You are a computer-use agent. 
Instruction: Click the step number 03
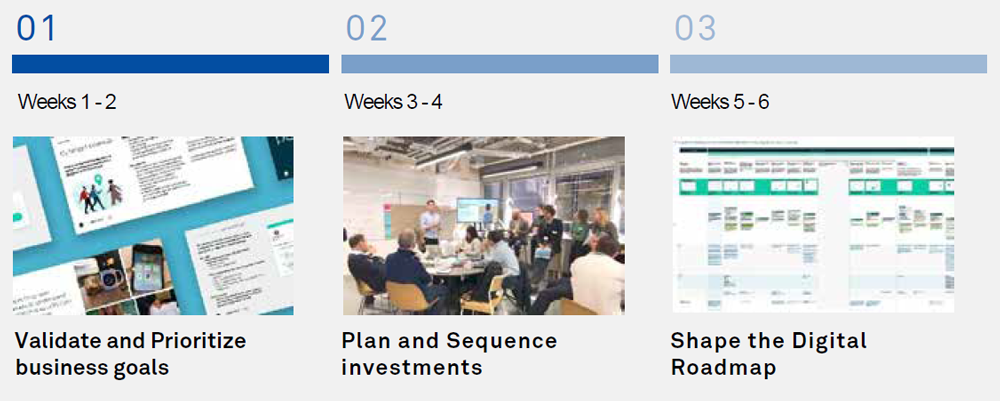695,28
